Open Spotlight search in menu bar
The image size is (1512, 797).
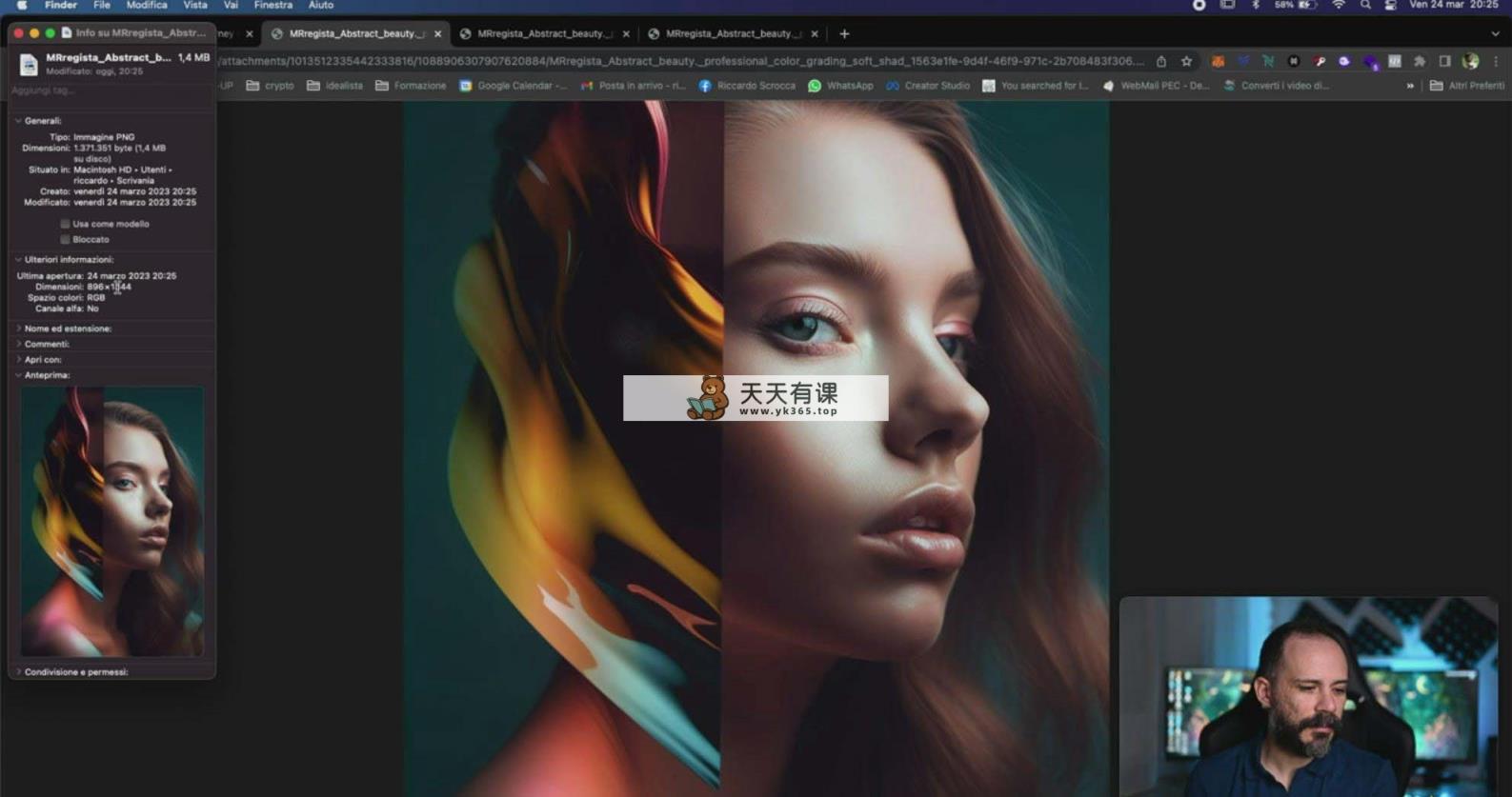pos(1365,6)
